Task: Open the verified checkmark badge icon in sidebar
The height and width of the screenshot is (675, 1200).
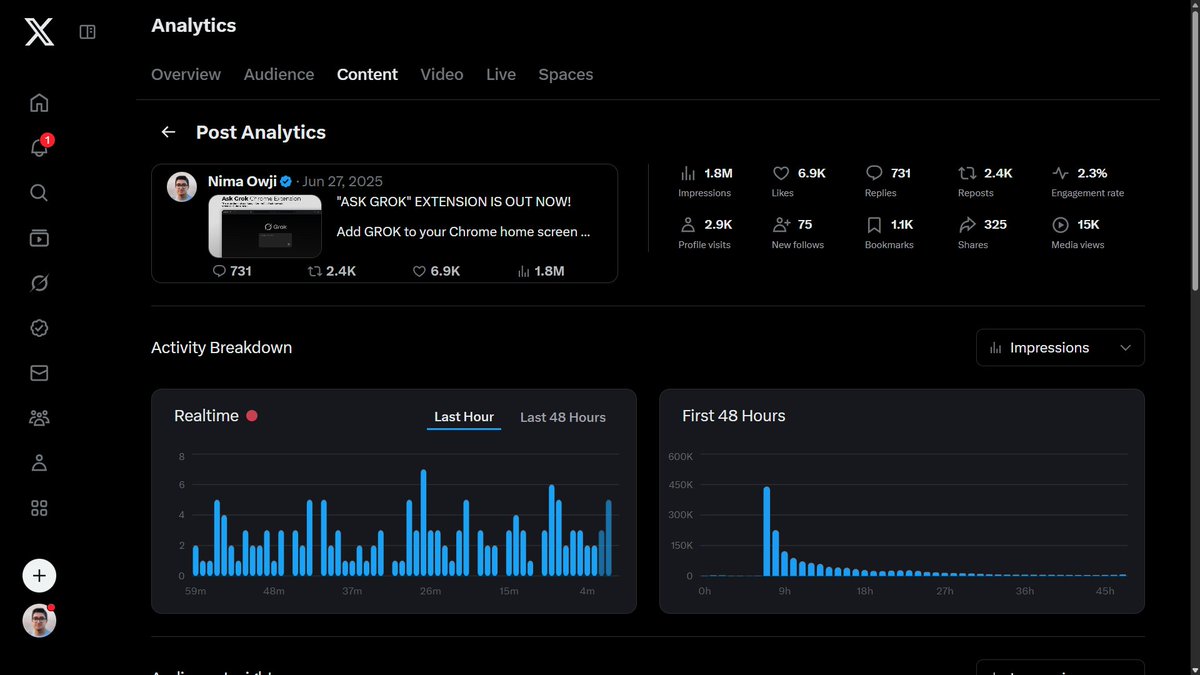Action: pyautogui.click(x=39, y=328)
